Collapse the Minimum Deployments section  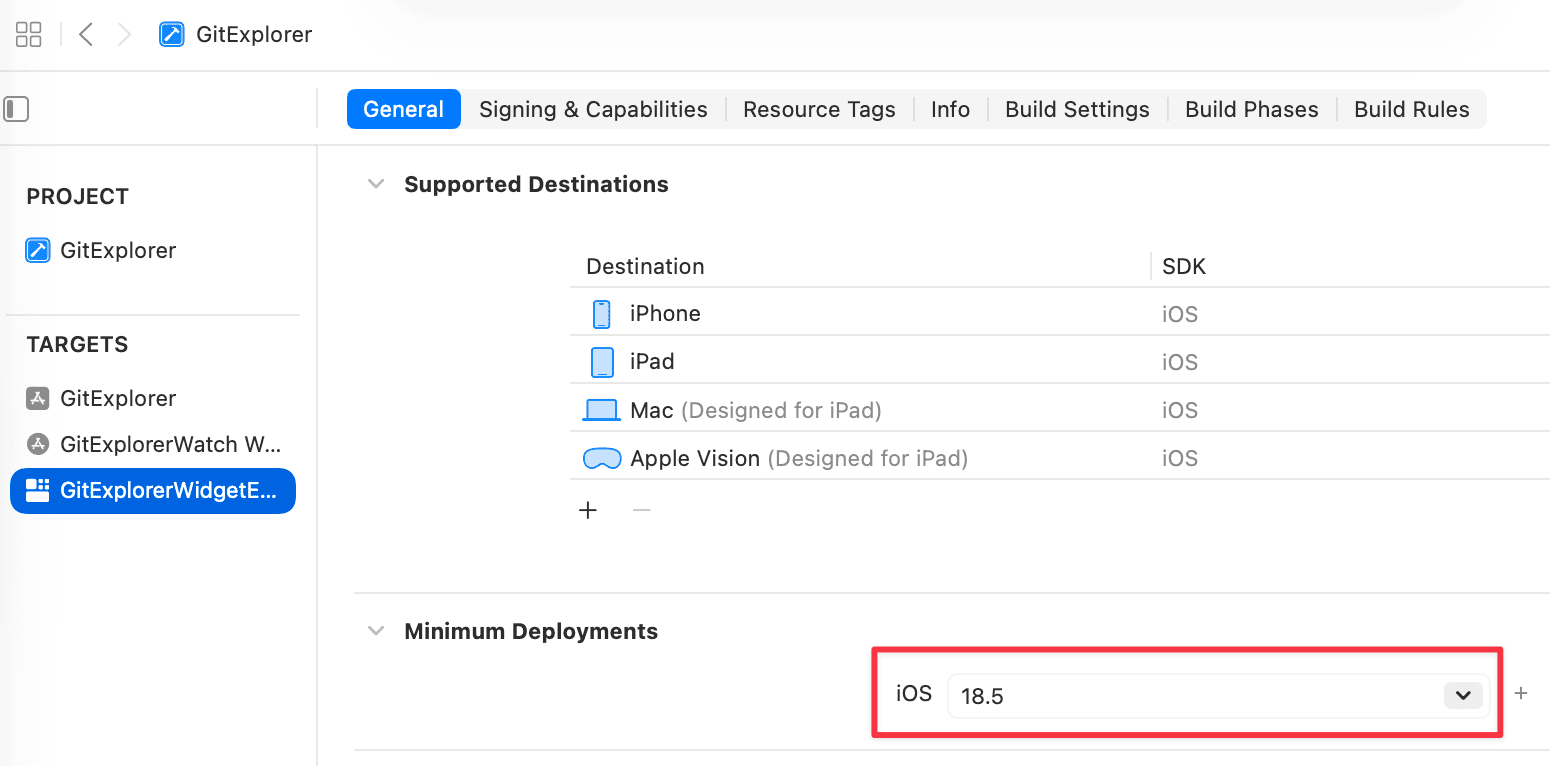(x=376, y=631)
